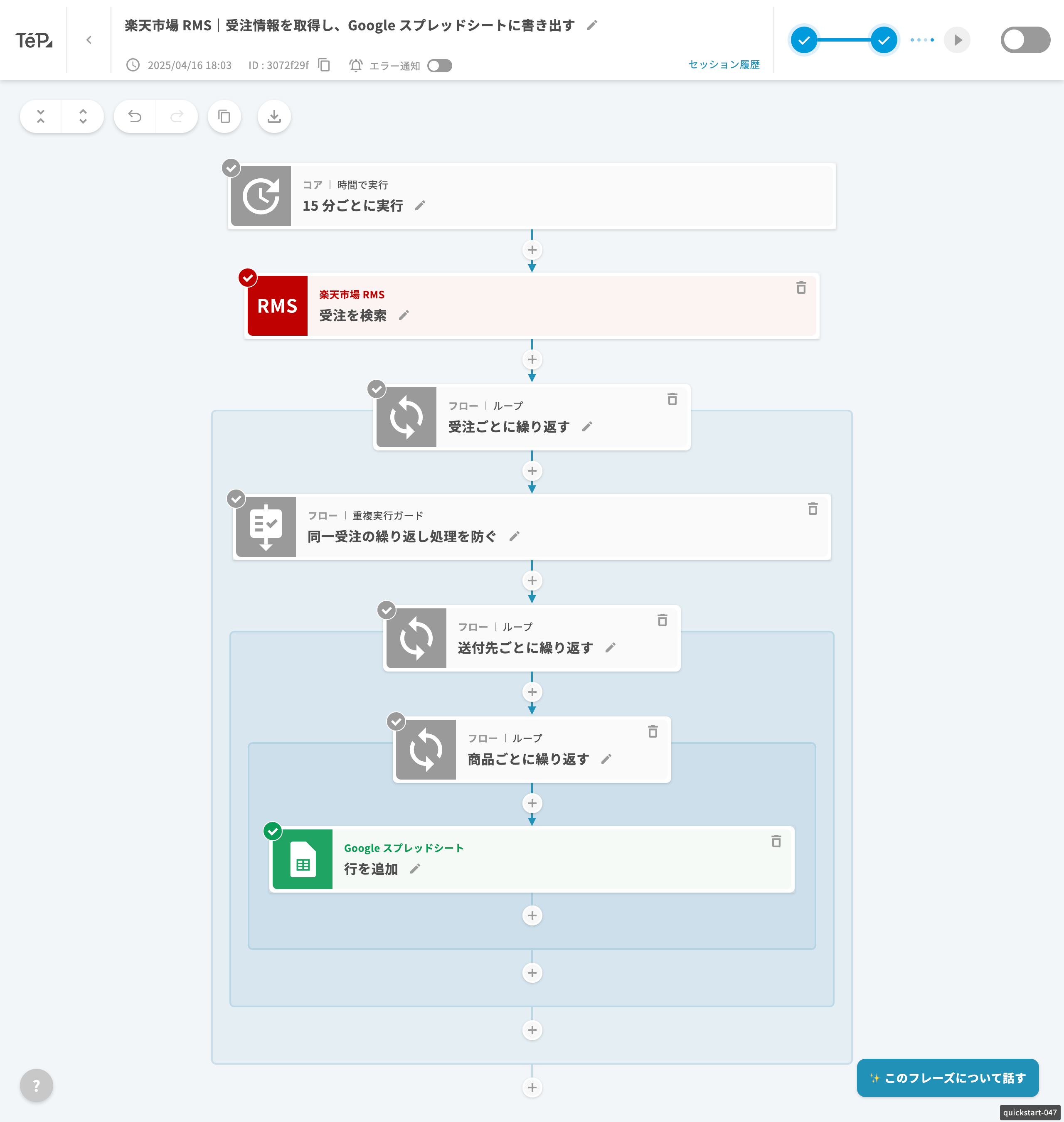Rename the 送付先ごとに繰り返す step
Viewport: 1064px width, 1122px height.
click(x=610, y=647)
